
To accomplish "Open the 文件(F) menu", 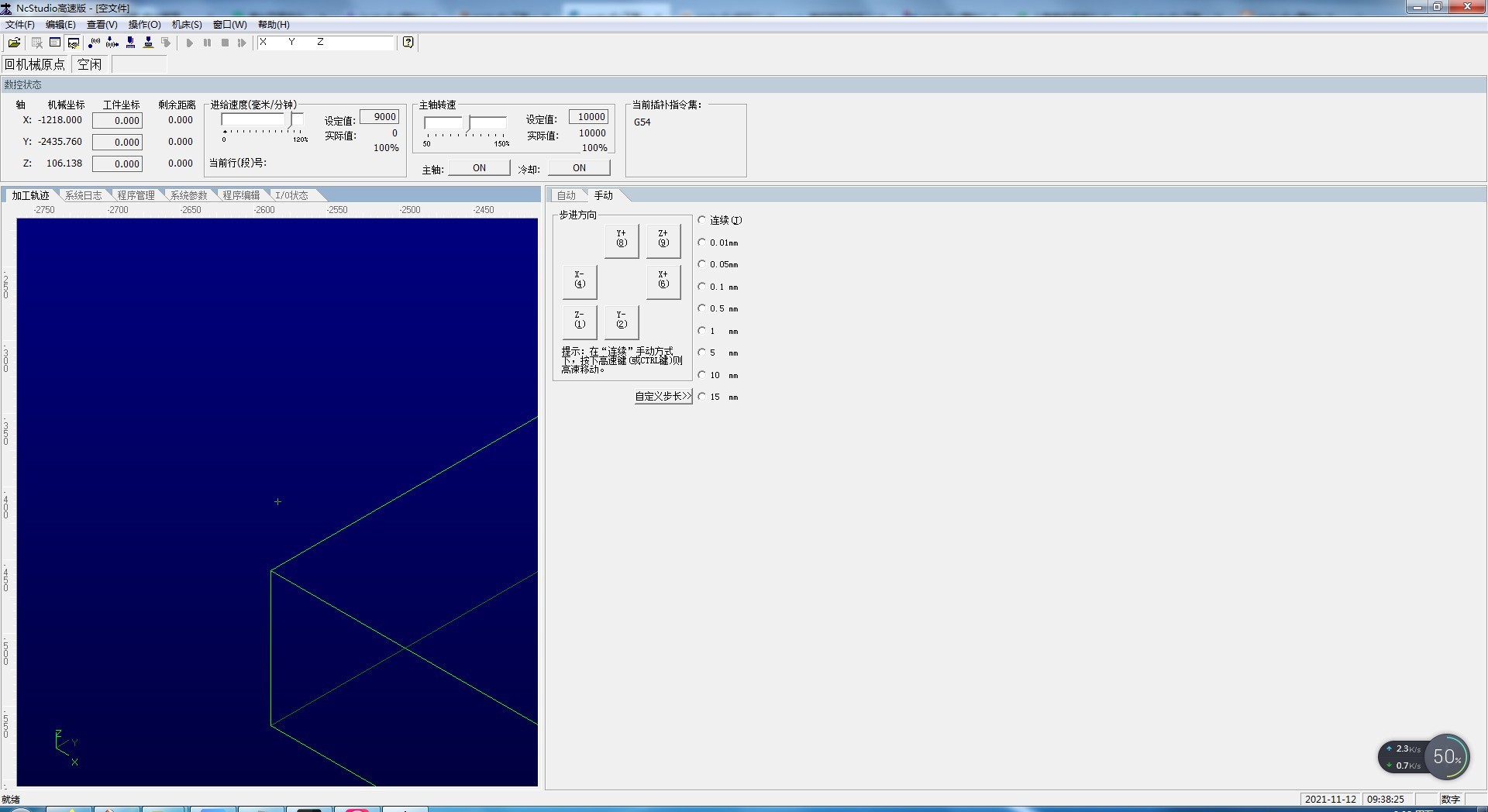I will (x=20, y=25).
